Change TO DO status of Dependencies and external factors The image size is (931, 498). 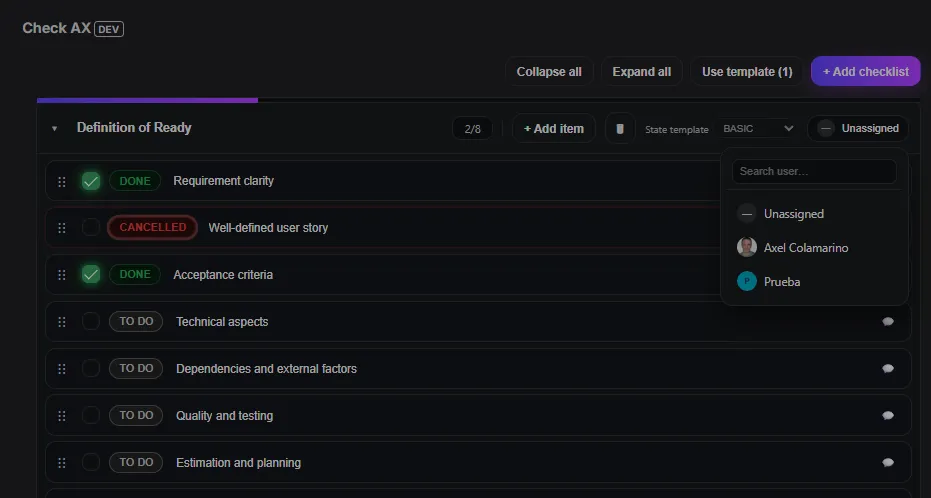tap(136, 368)
